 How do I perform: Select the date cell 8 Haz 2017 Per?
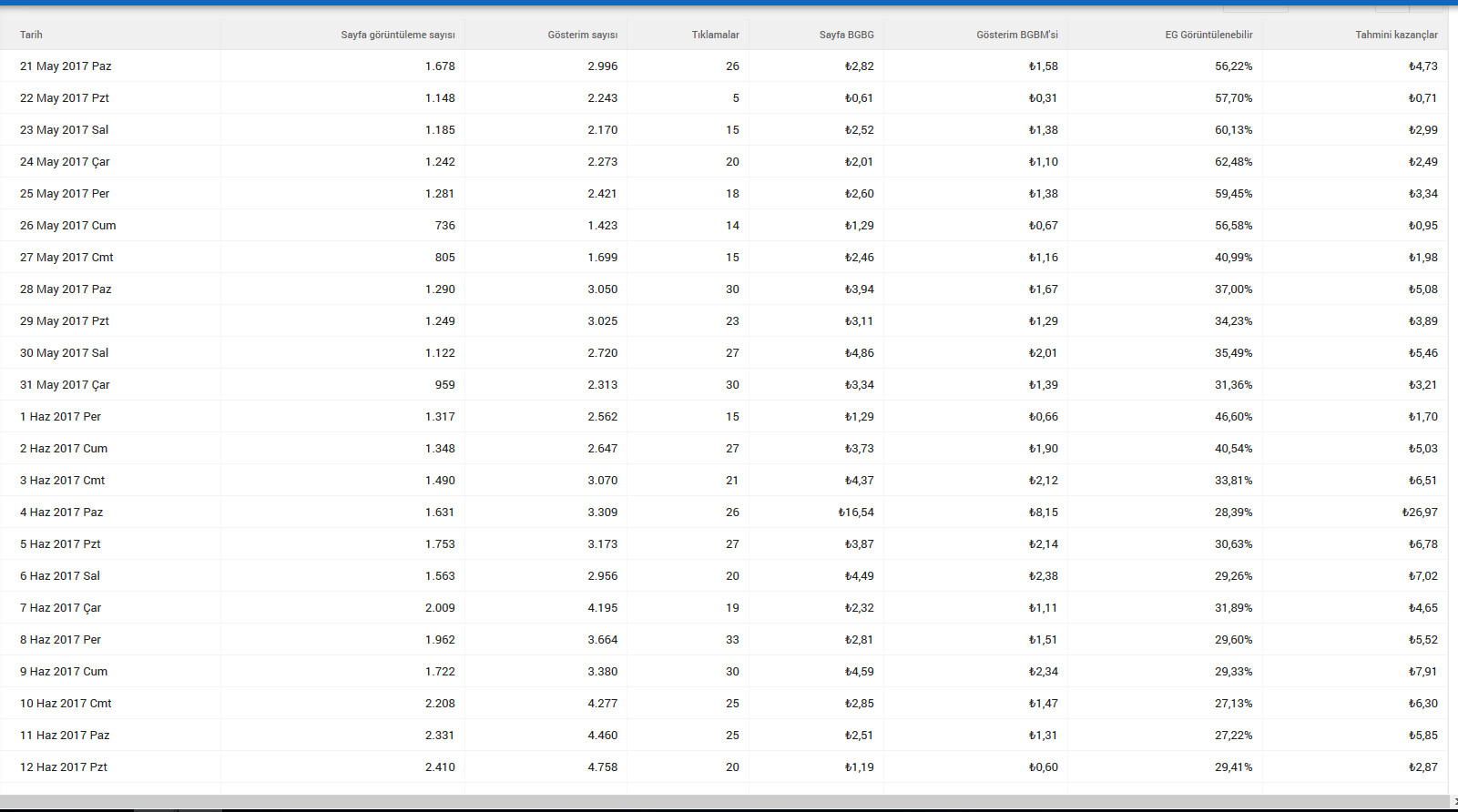tap(60, 640)
